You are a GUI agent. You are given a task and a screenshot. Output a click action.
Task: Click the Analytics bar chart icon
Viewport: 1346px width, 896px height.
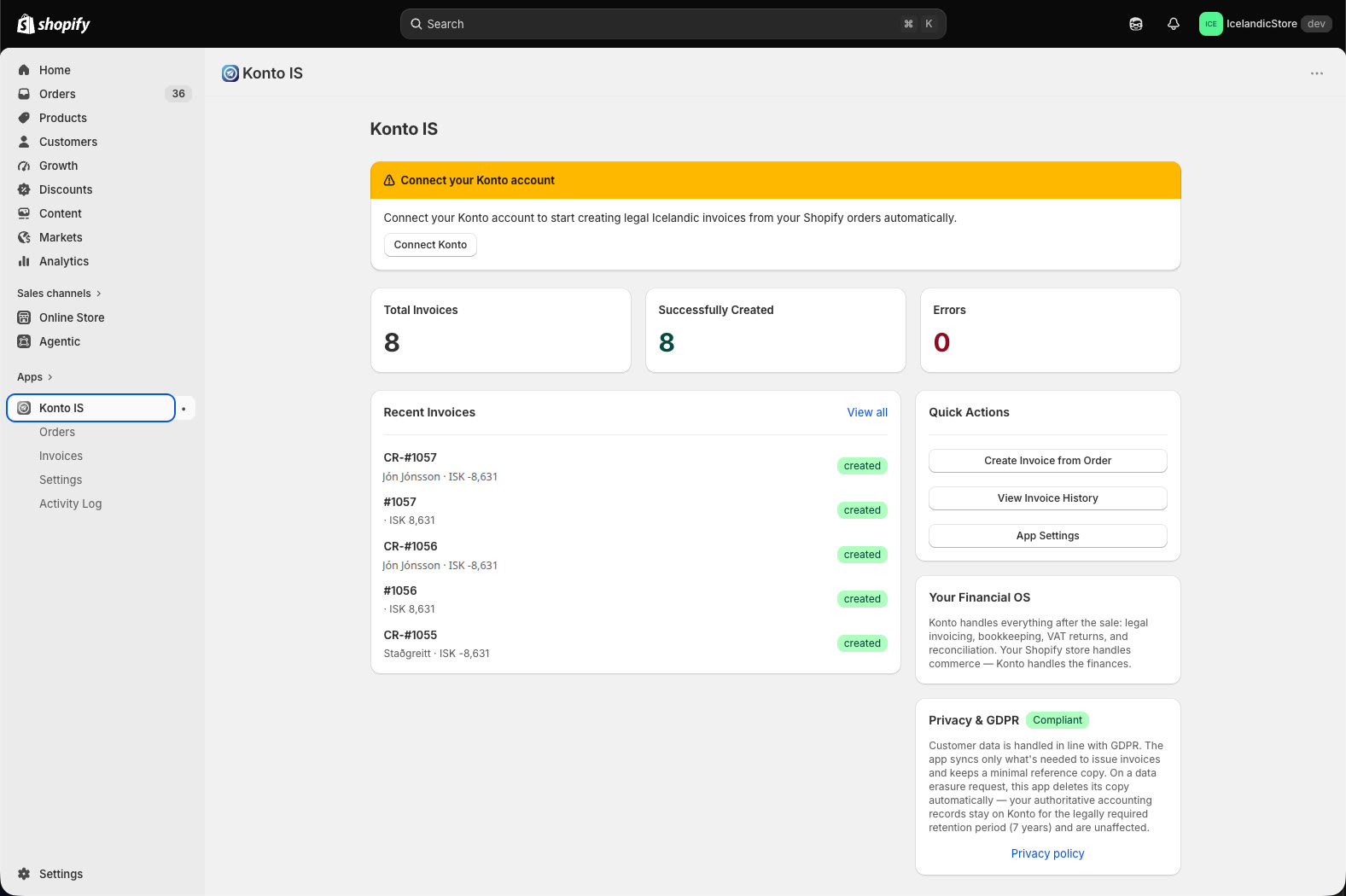tap(24, 261)
